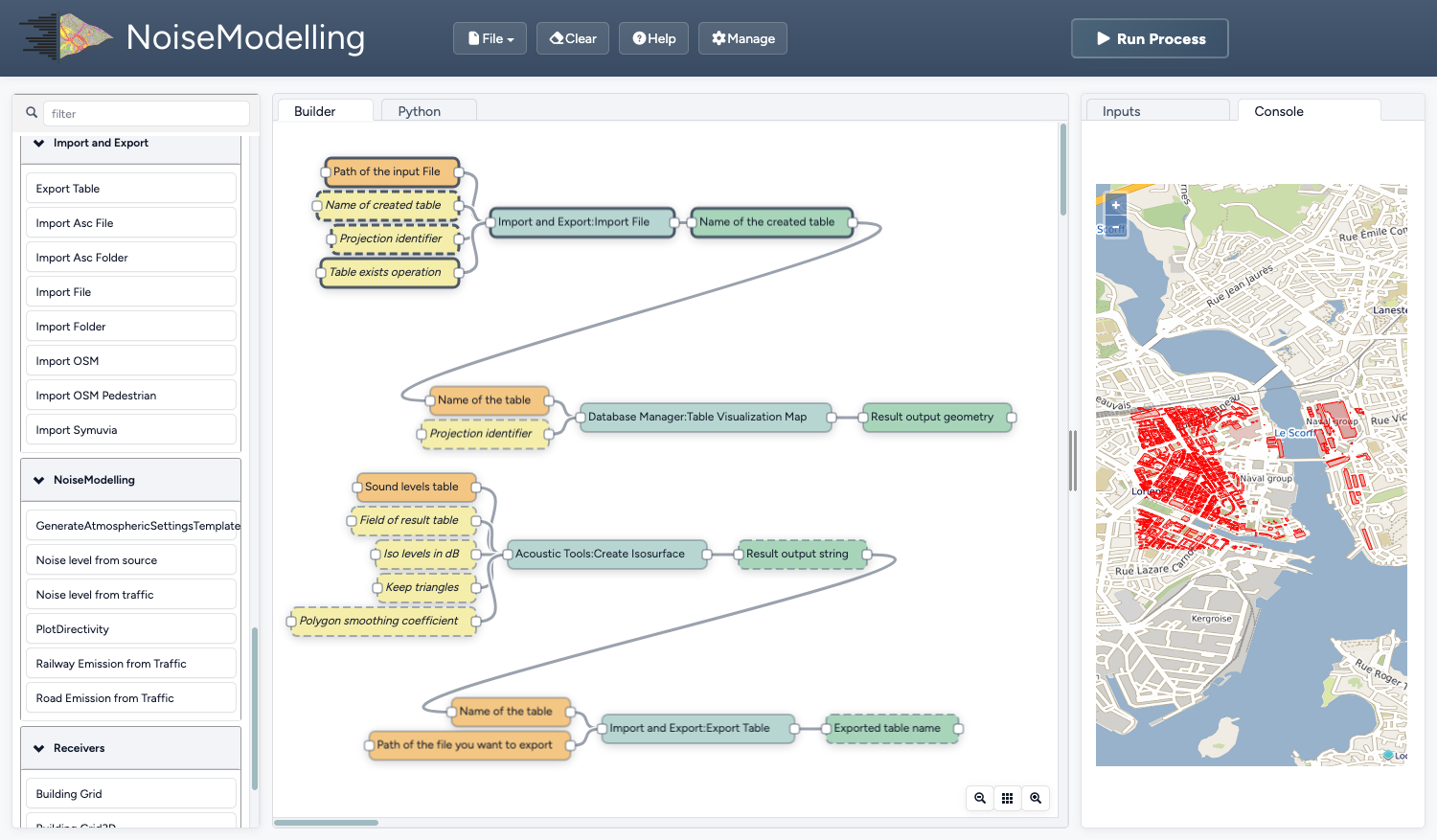Select Noise level from traffic
The width and height of the screenshot is (1437, 840).
pyautogui.click(x=130, y=595)
